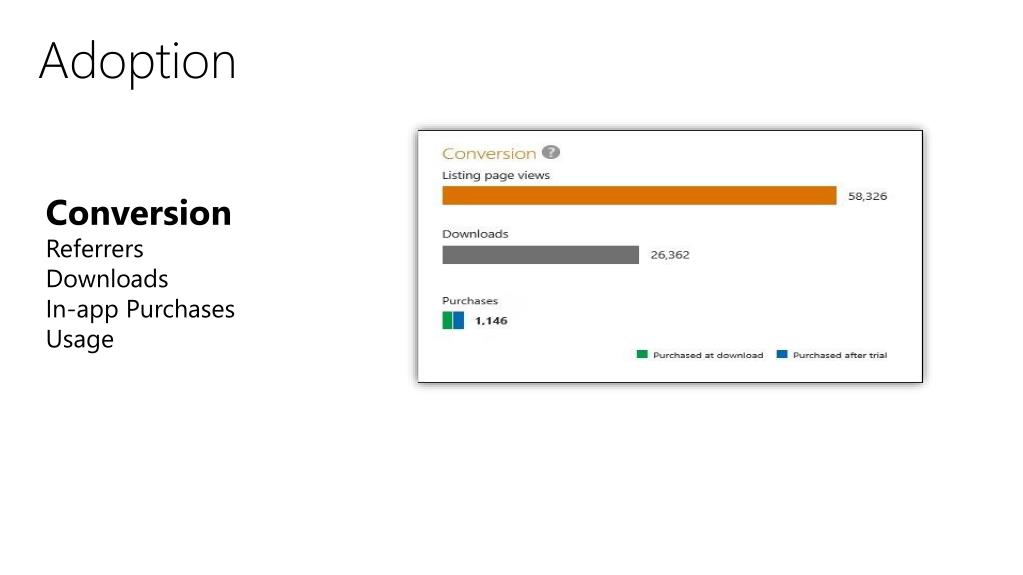
Task: Select In-app Purchases in left list
Action: point(140,309)
